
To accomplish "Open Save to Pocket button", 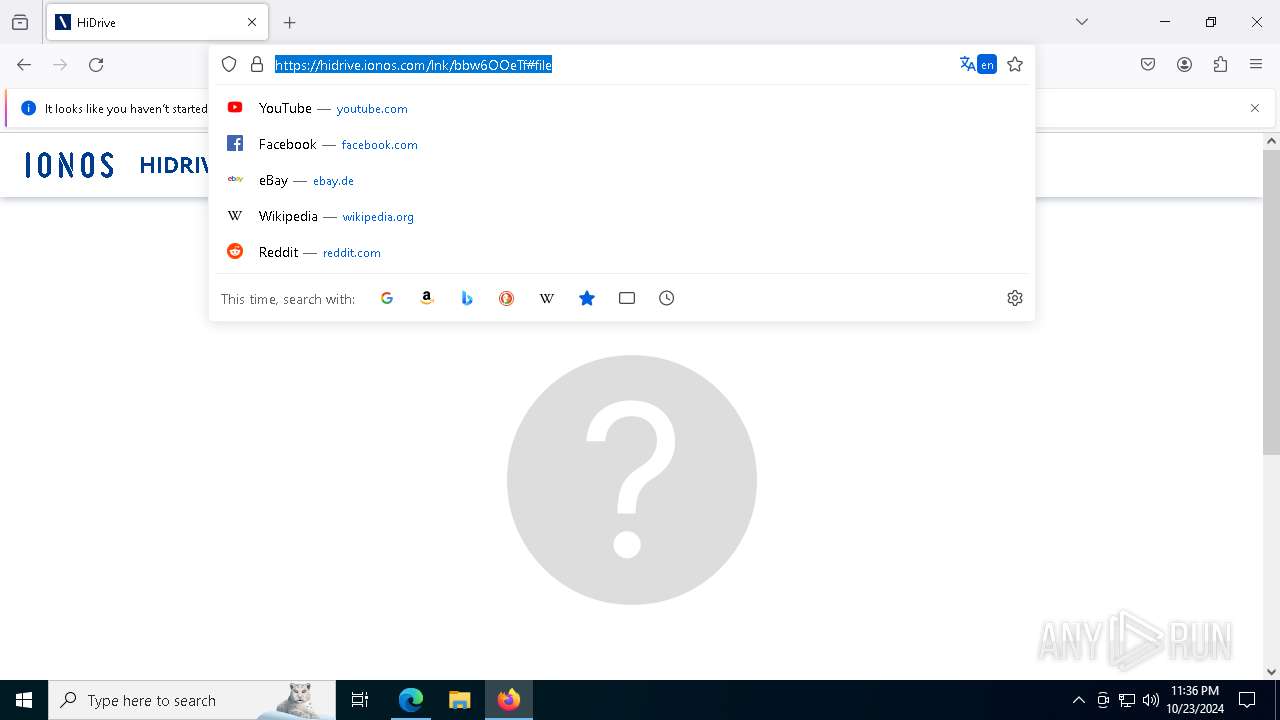I will (x=1148, y=65).
